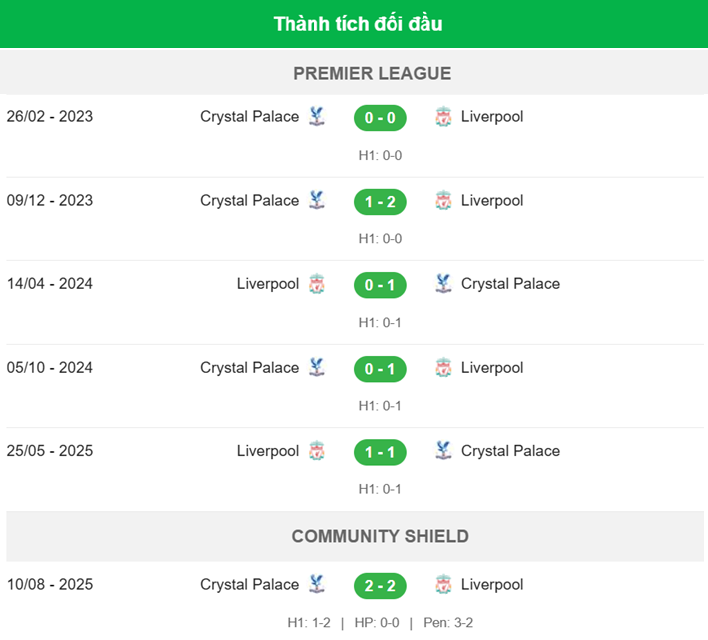
Task: Select the COMMUNITY SHIELD section header
Action: point(380,536)
